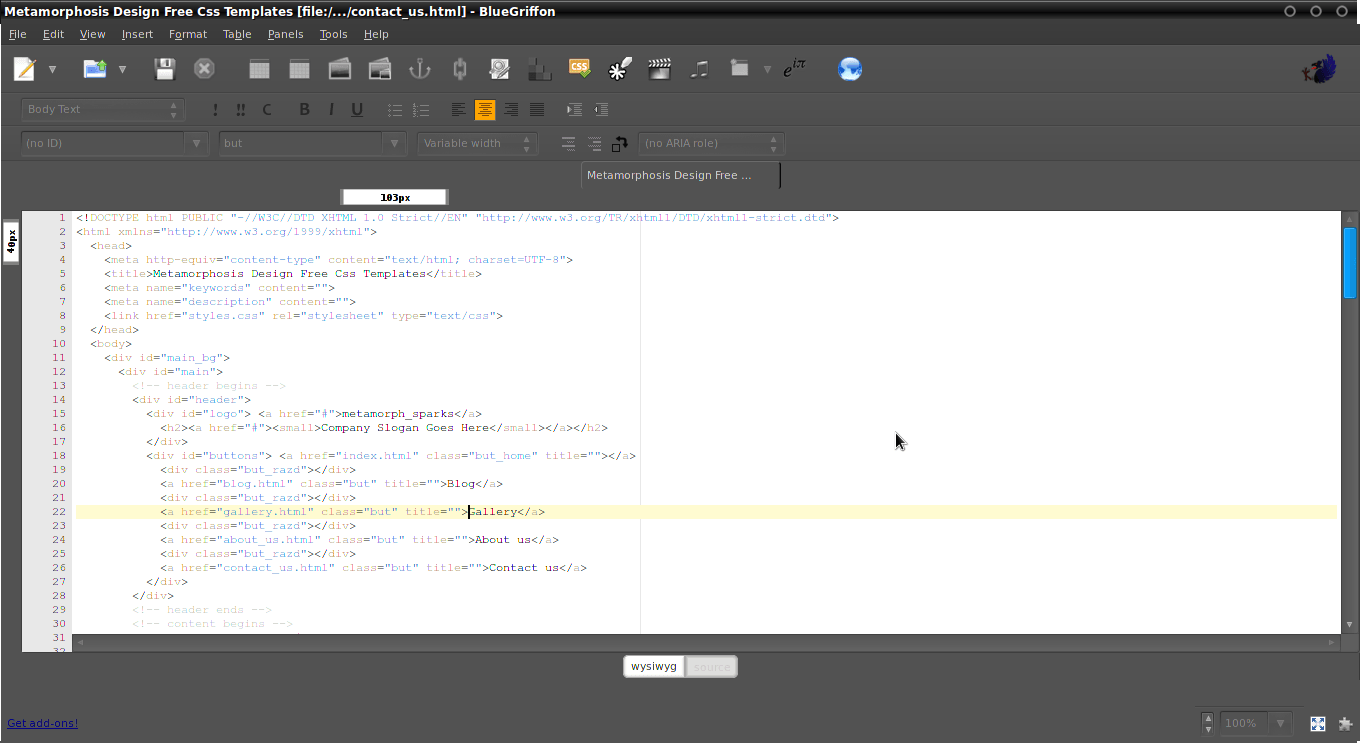Viewport: 1360px width, 743px height.
Task: Toggle Underline formatting
Action: point(357,110)
